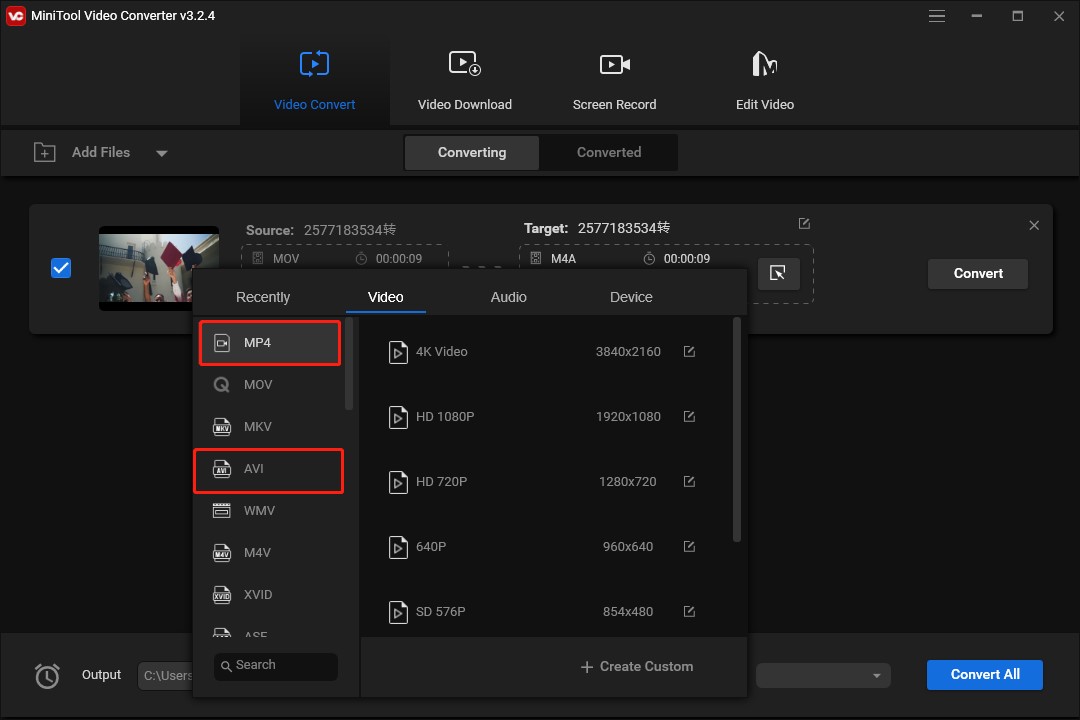Choose MOV format from list
Image resolution: width=1080 pixels, height=720 pixels.
click(270, 384)
